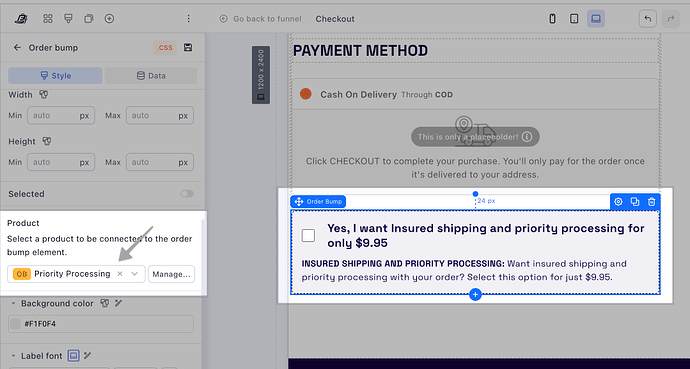Click the 1200 x 2400 canvas size label

pos(261,75)
